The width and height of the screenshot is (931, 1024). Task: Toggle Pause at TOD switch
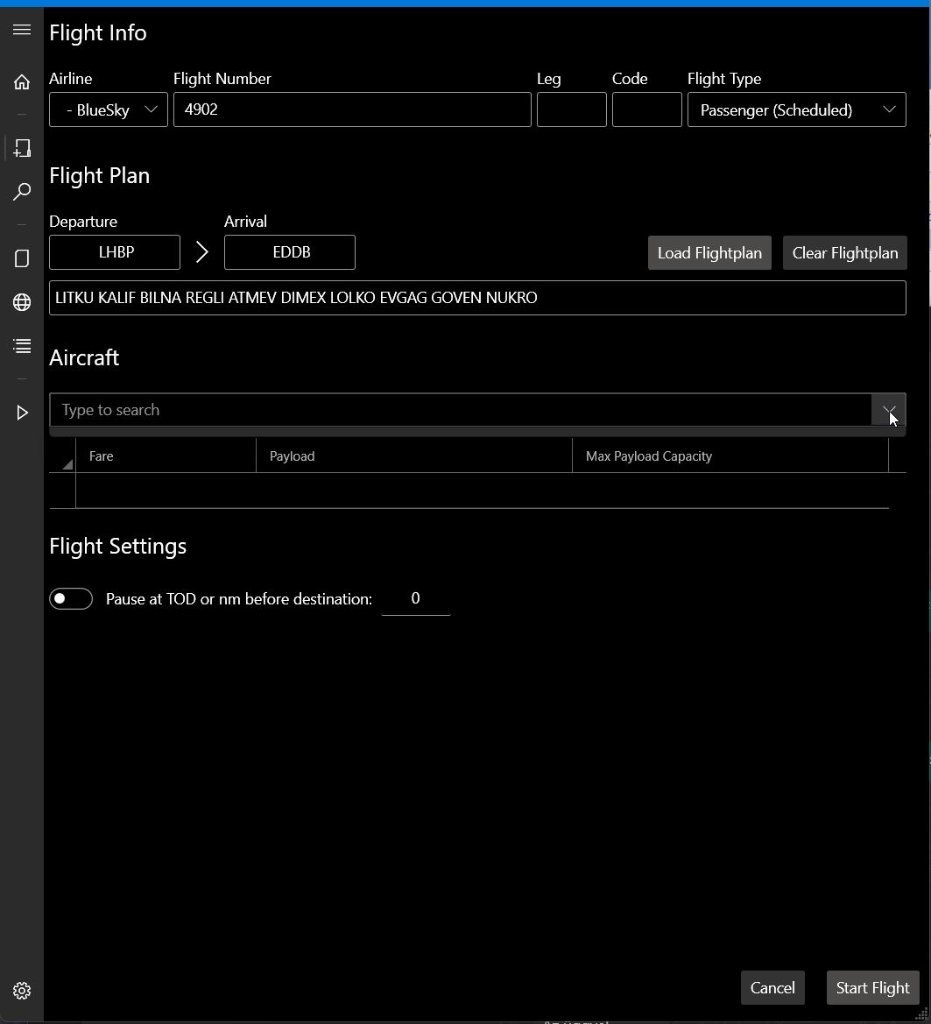(71, 599)
